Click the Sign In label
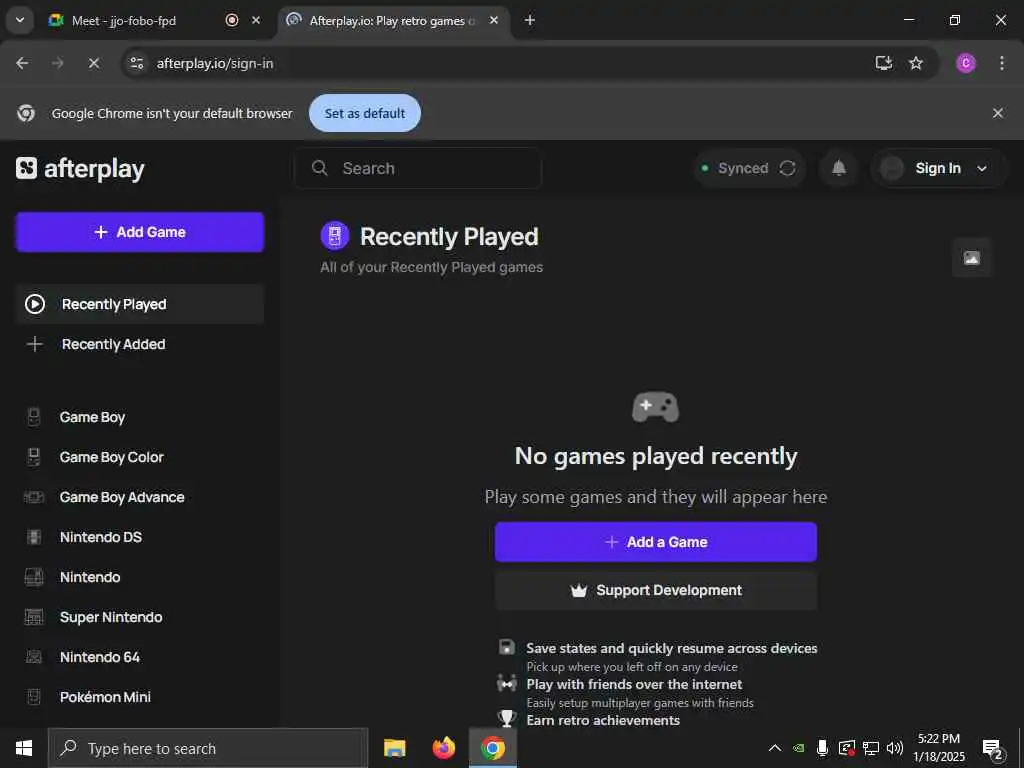1024x768 pixels. tap(938, 168)
